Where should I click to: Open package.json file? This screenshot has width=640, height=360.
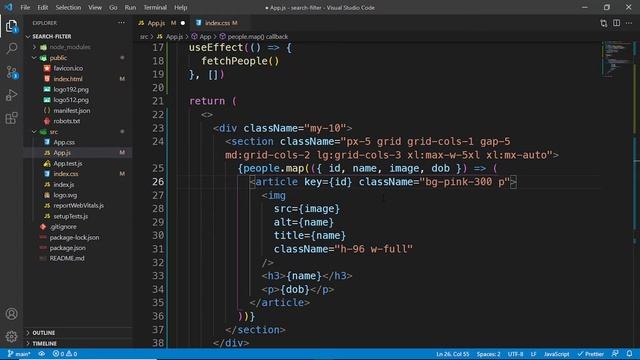tap(67, 248)
